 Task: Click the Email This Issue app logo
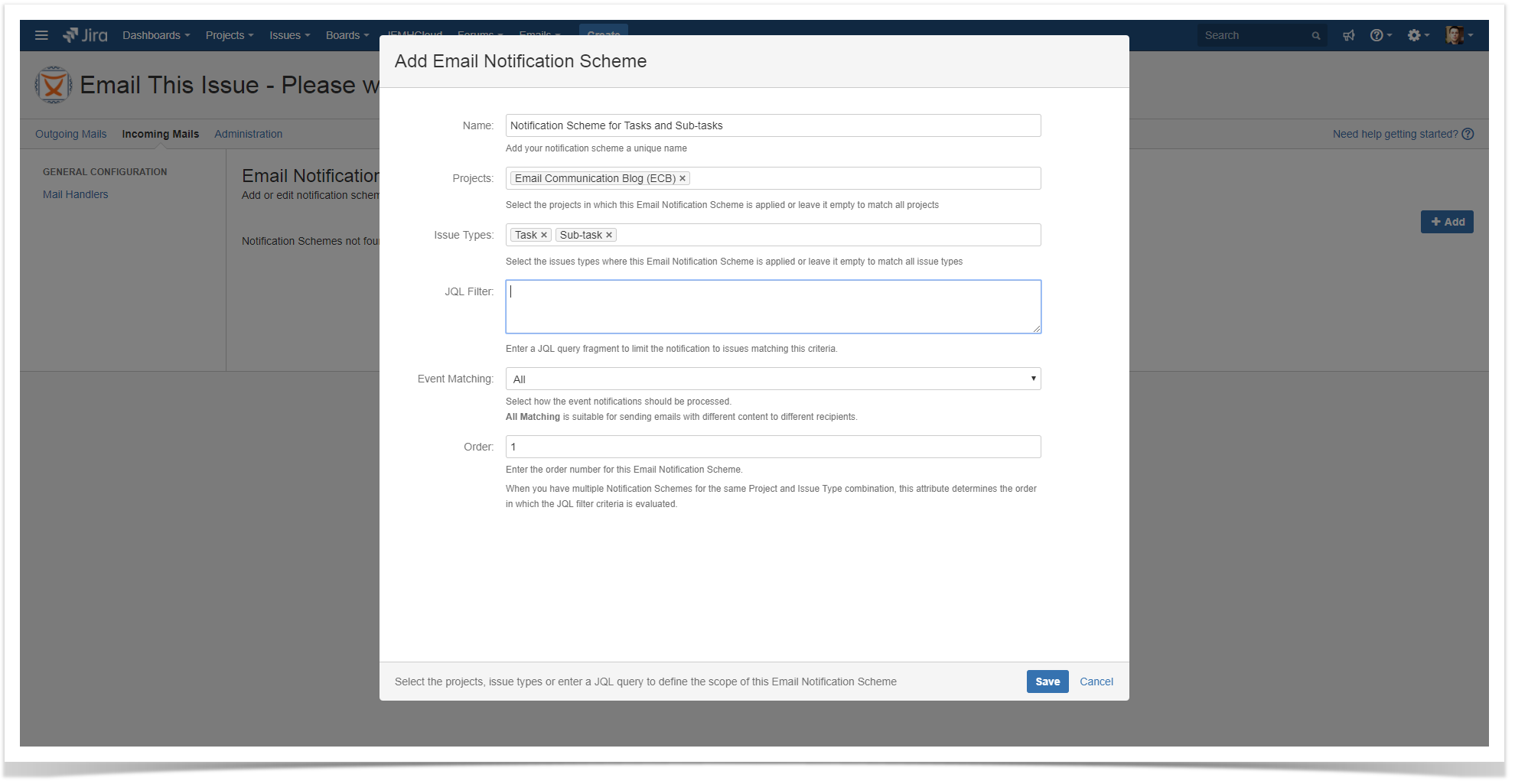click(x=54, y=85)
